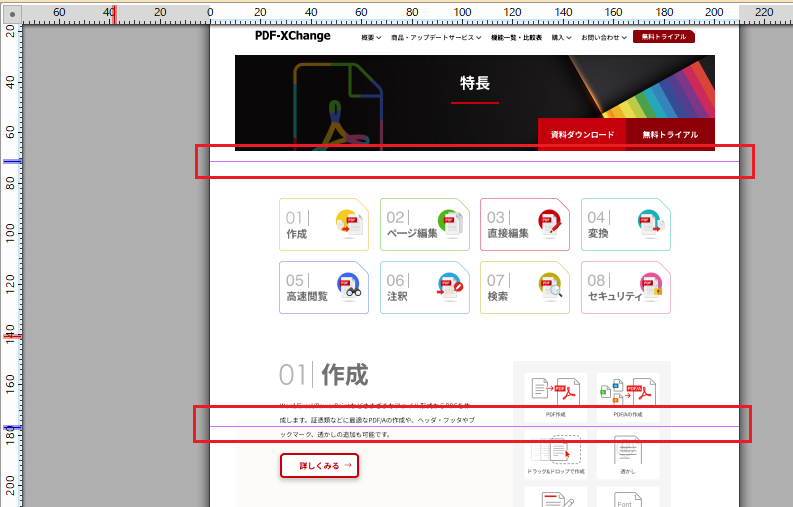Click the padlock icon on the セキュリティ card
The width and height of the screenshot is (793, 507).
coord(651,286)
